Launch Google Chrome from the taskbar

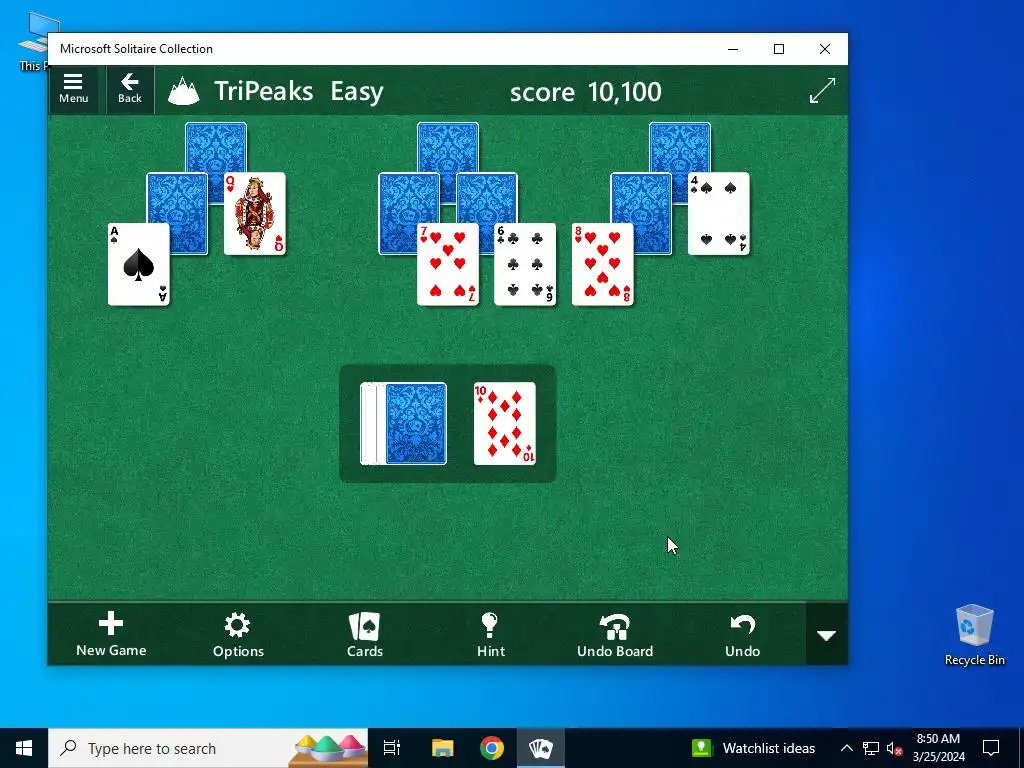click(492, 748)
